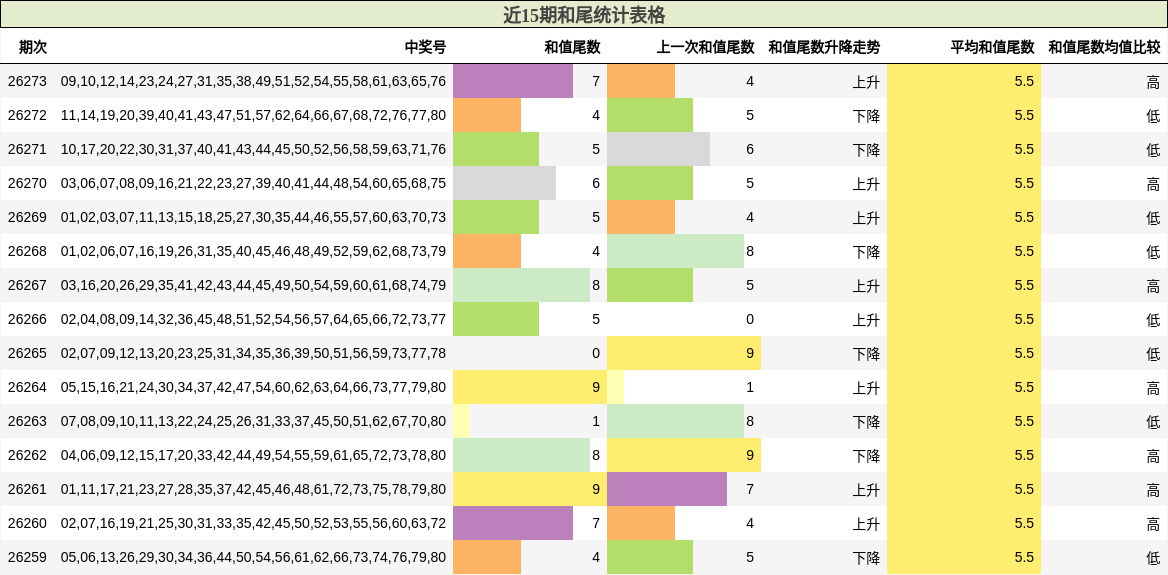Select winning numbers starting 02,07,16,19 in row 26260

253,524
